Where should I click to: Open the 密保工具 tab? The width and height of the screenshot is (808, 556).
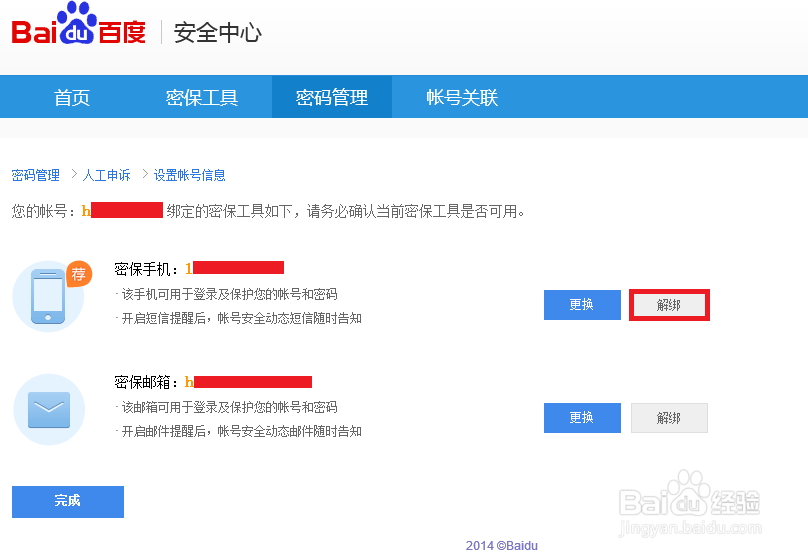(x=201, y=97)
